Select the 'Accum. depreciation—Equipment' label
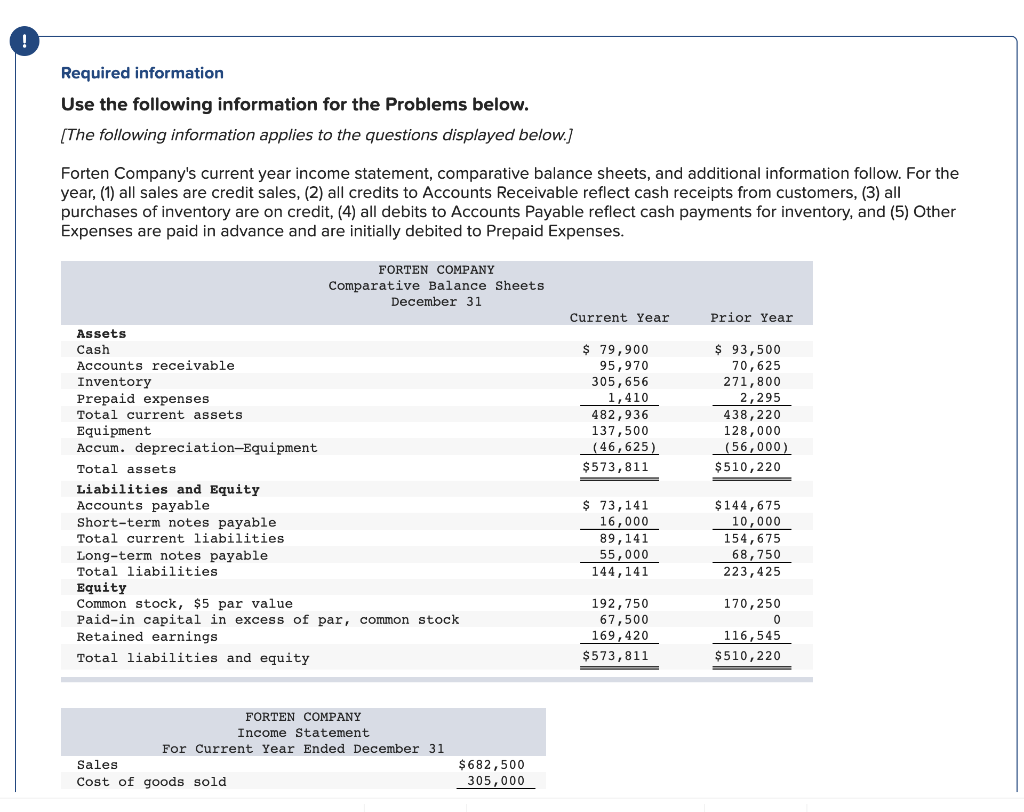Viewport: 1024px width, 812px height. pos(197,448)
